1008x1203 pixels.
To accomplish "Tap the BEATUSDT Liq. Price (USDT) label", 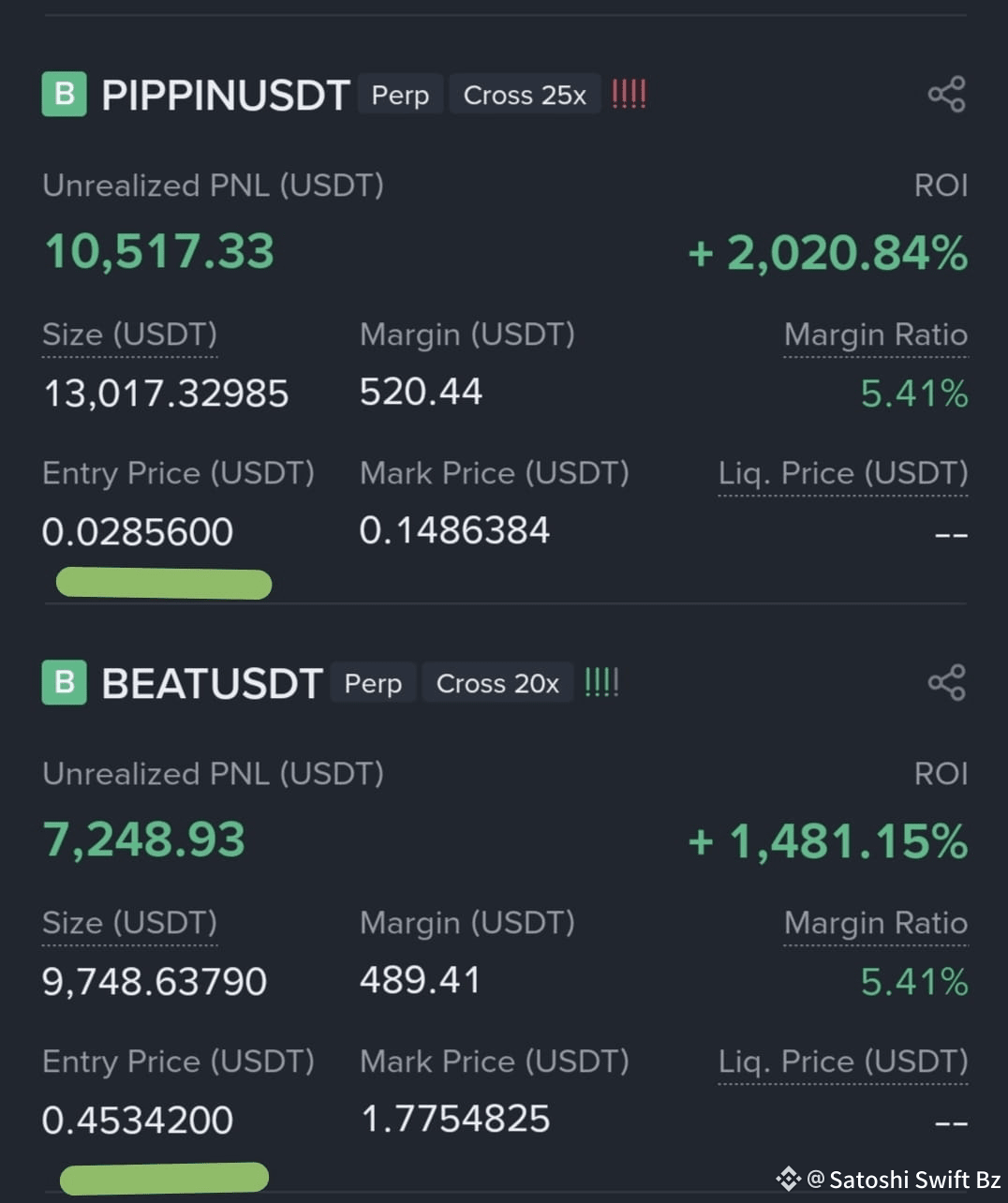I will click(843, 1062).
